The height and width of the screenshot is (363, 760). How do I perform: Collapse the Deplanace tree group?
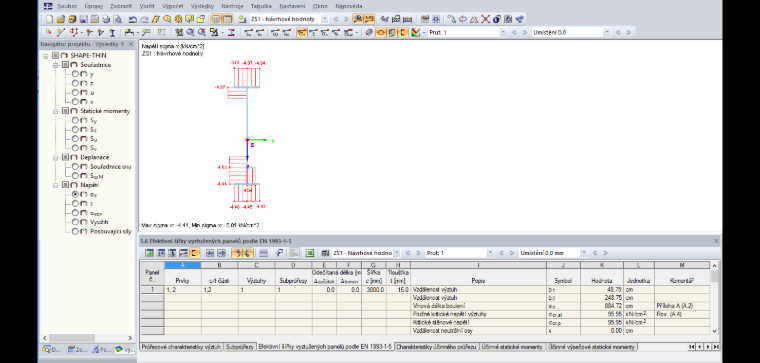coord(56,158)
